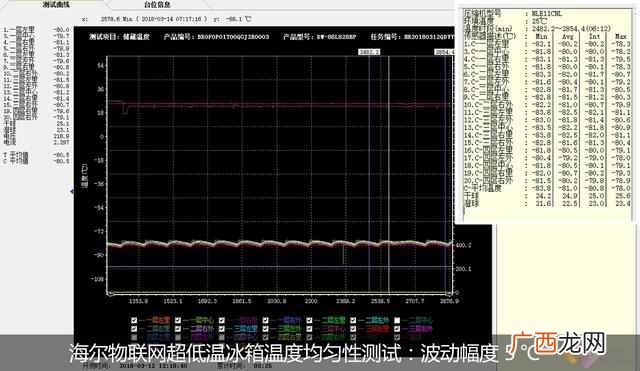Click the Int column header in statistics panel
Screen dimensions: 640x371
(595, 36)
